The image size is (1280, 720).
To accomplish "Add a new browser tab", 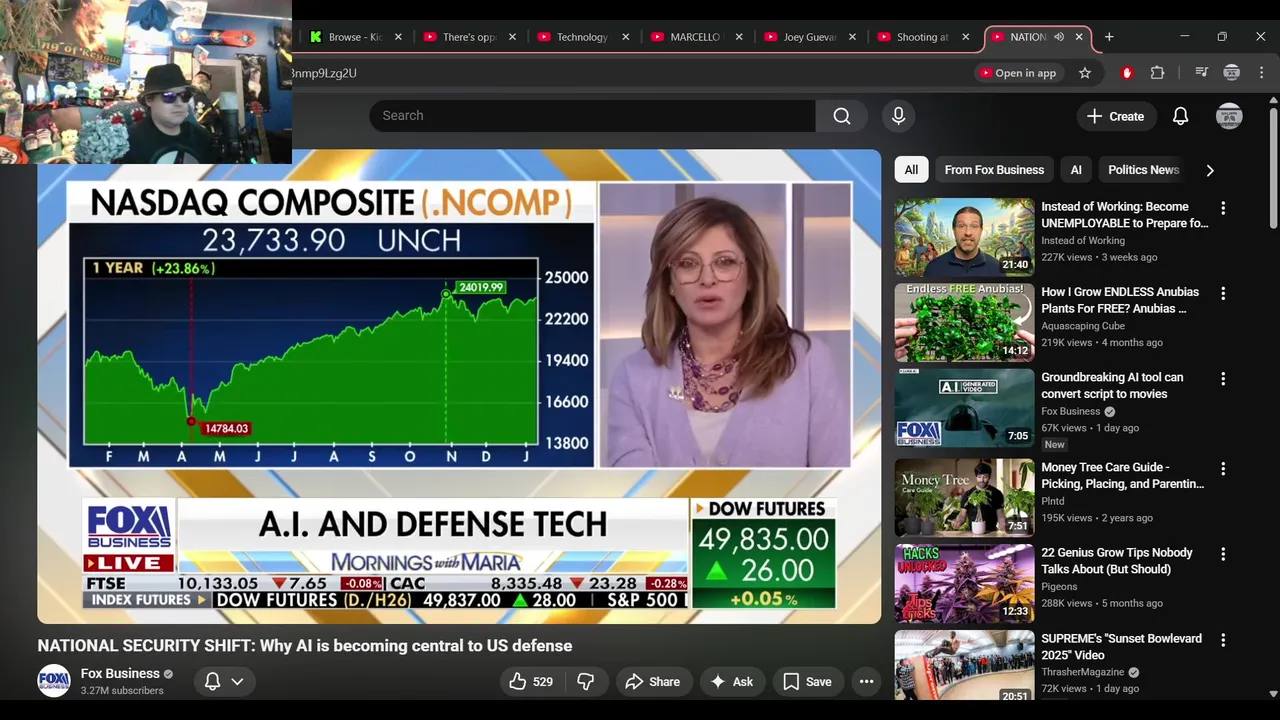I will point(1108,37).
